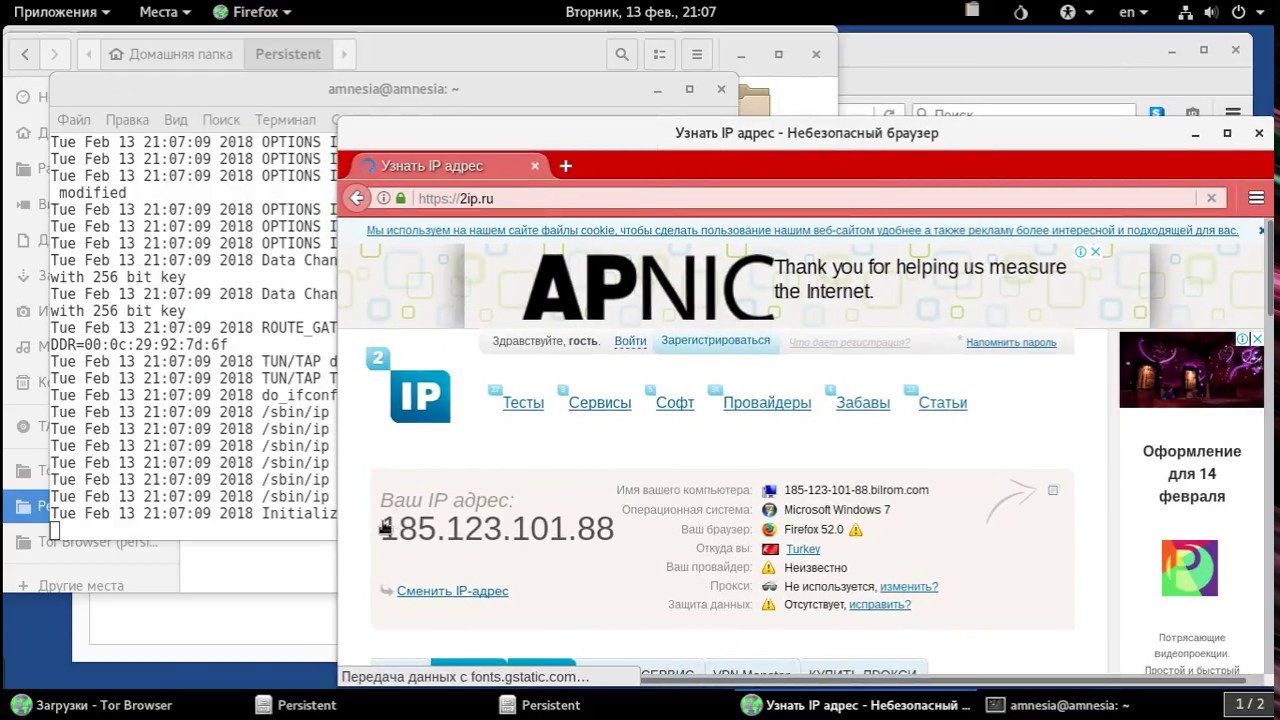Stop loading the 2ip.ru page
1280x720 pixels.
[x=1211, y=198]
